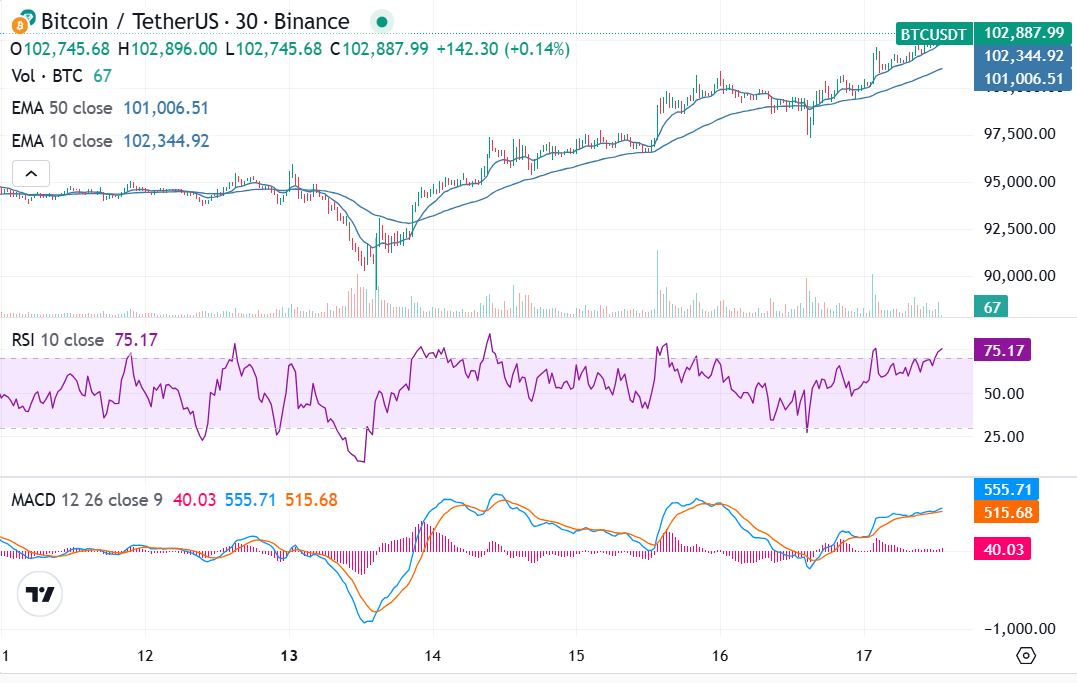
Task: Click the 95,000.00 price scale label
Action: point(1018,181)
